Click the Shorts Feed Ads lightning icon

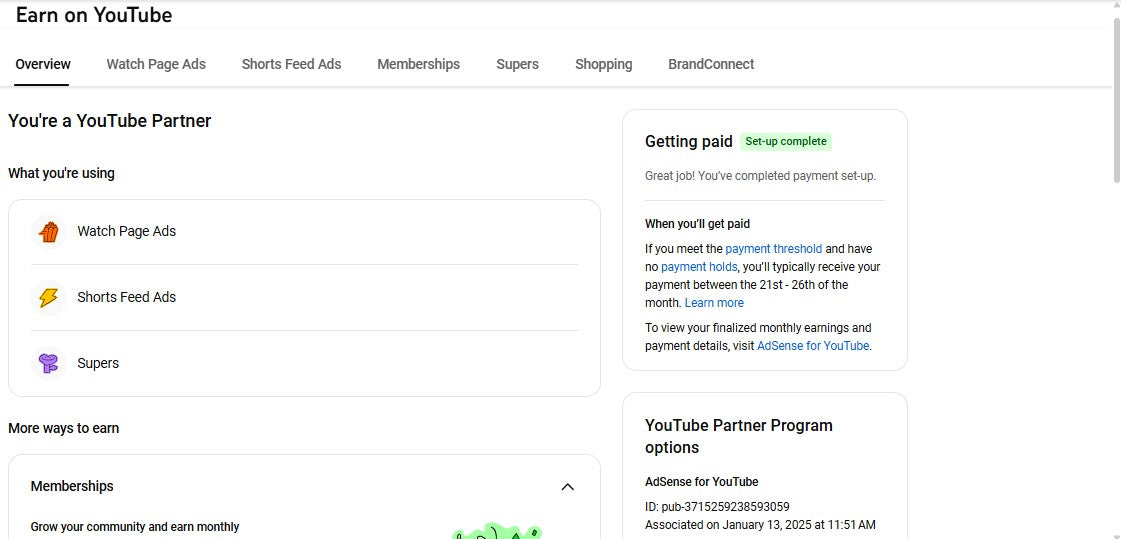click(x=48, y=298)
